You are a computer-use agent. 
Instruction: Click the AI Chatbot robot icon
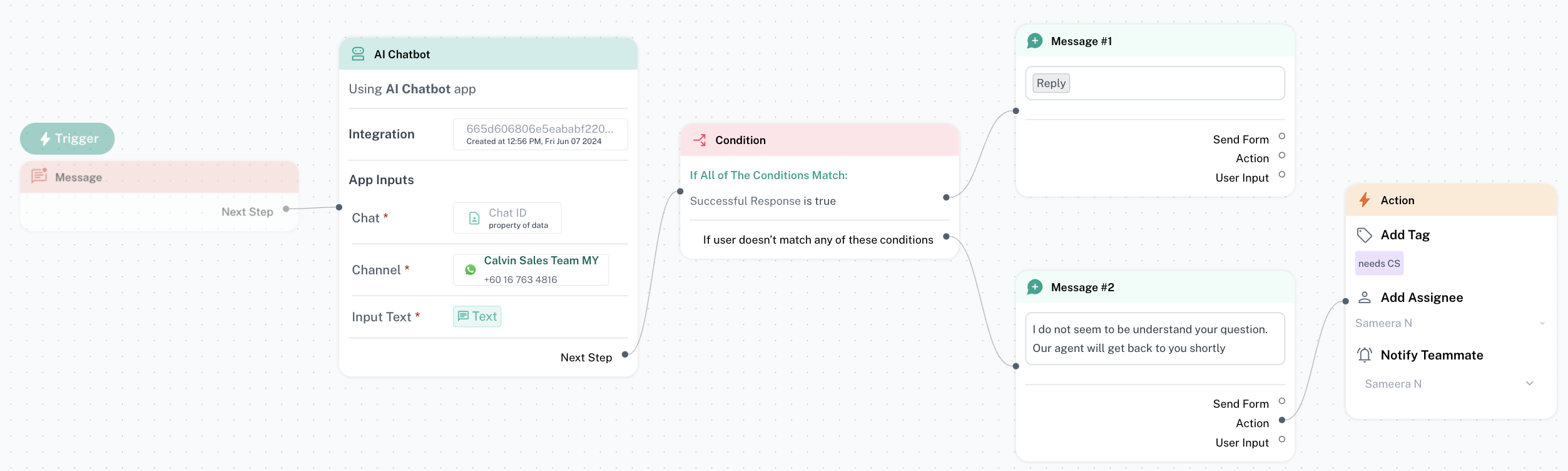(x=358, y=54)
